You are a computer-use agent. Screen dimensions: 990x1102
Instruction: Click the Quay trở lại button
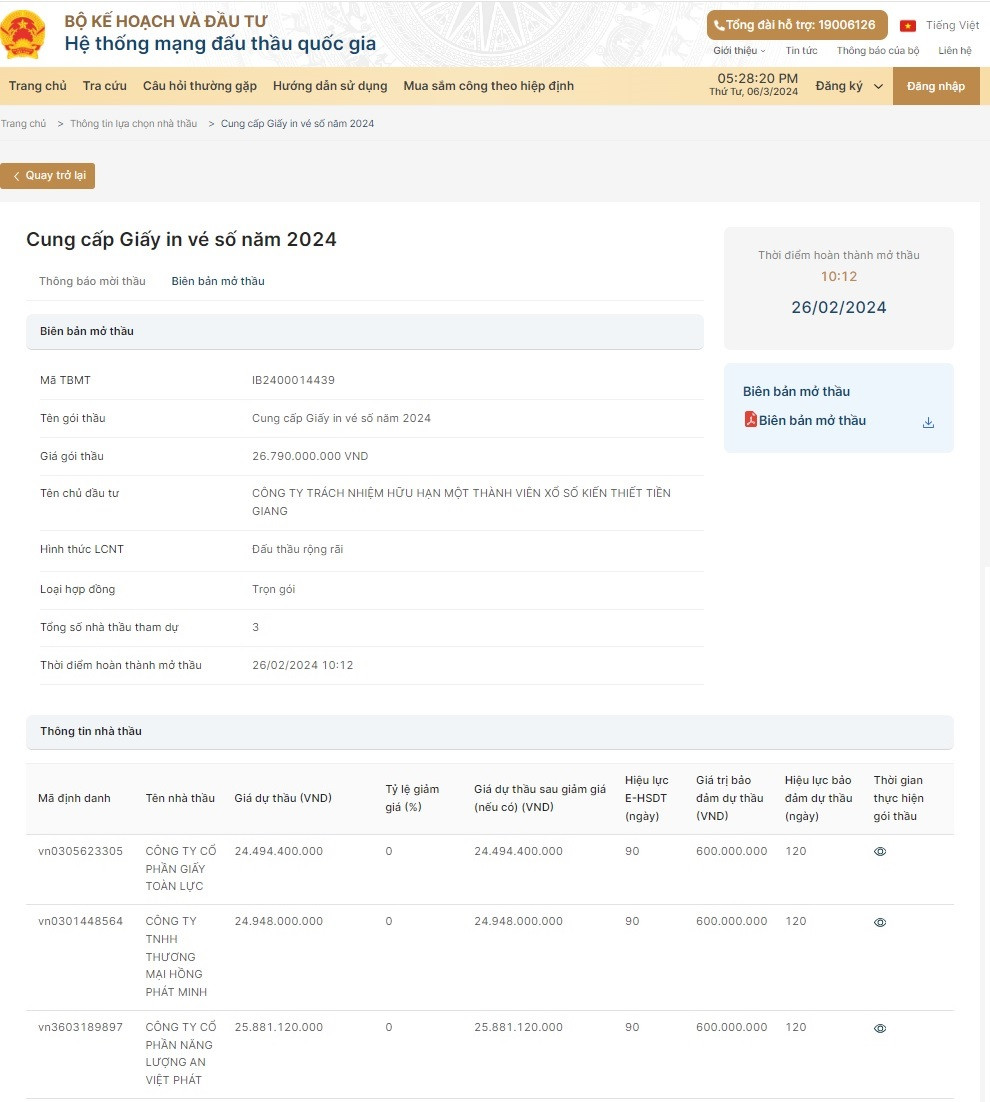pos(48,176)
